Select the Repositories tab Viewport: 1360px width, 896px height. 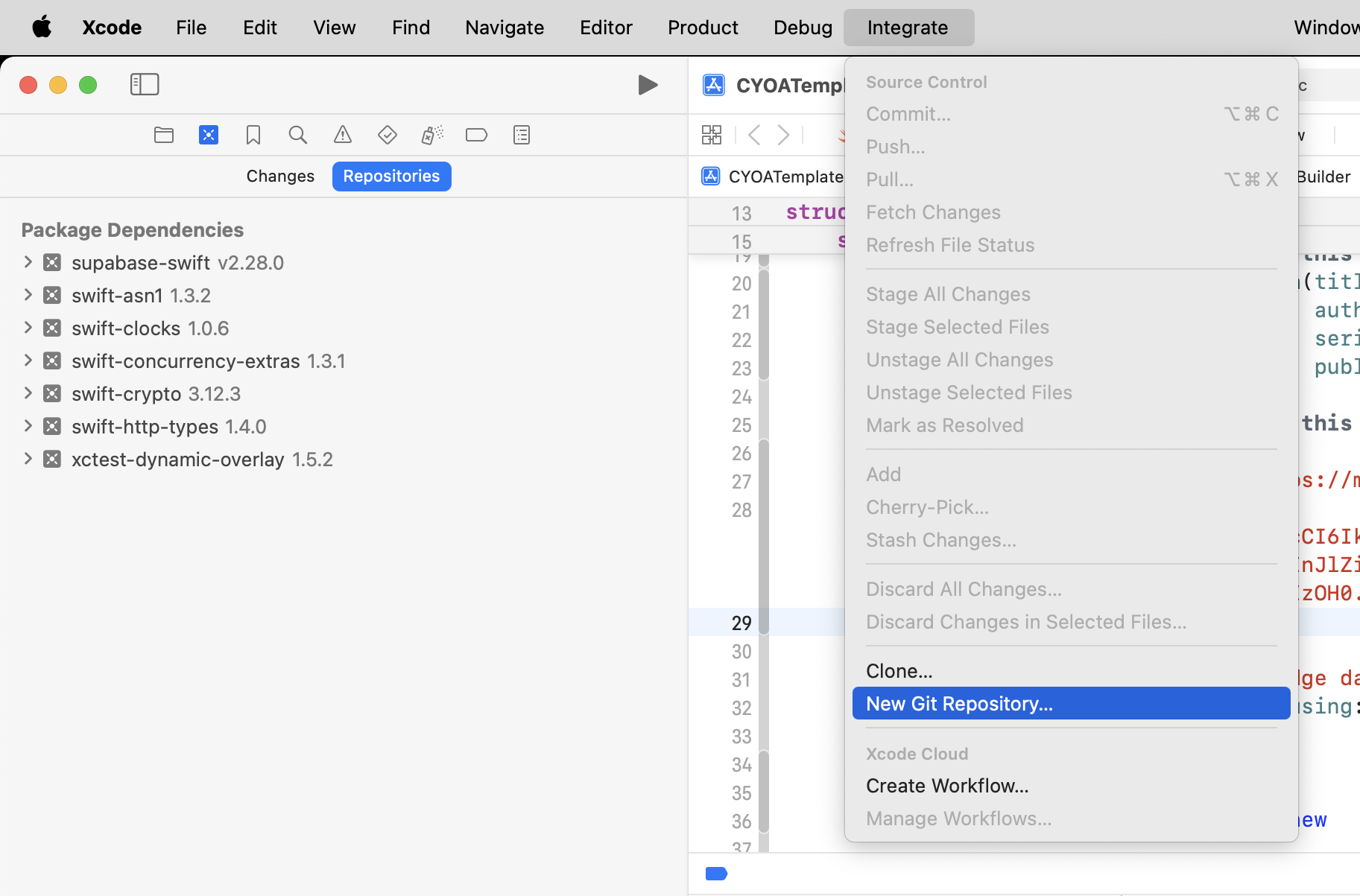391,177
